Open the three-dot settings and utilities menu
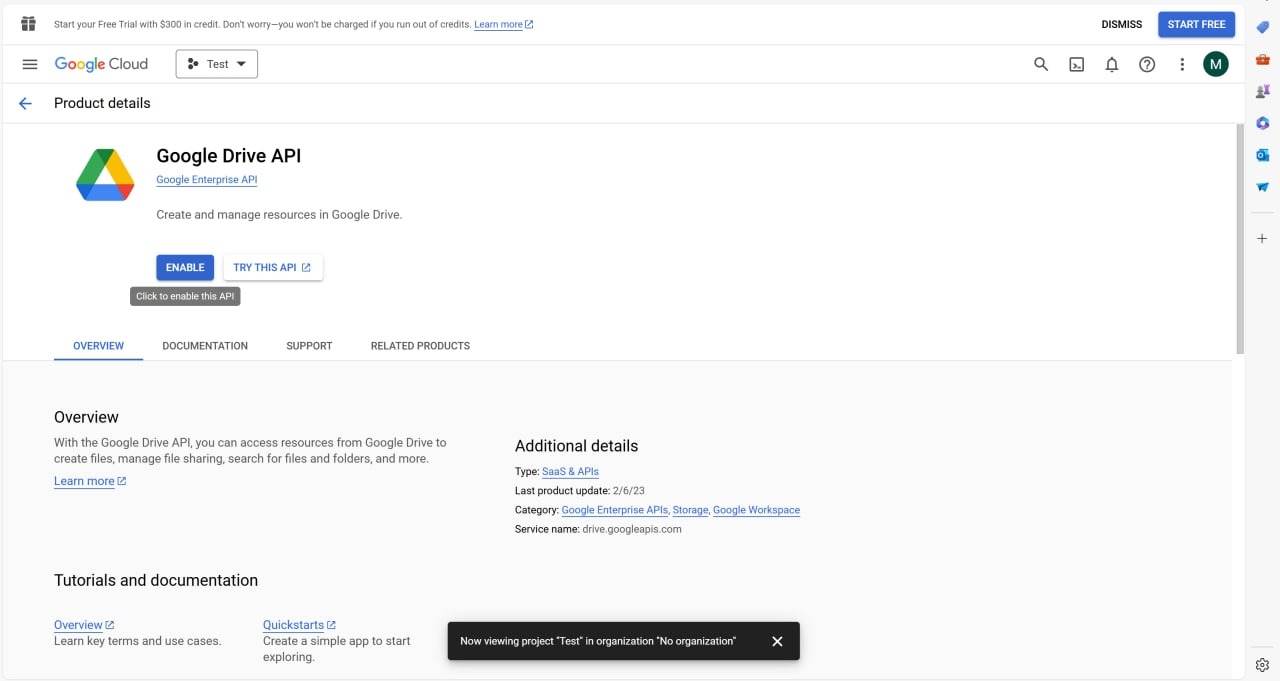The width and height of the screenshot is (1280, 681). pos(1182,64)
